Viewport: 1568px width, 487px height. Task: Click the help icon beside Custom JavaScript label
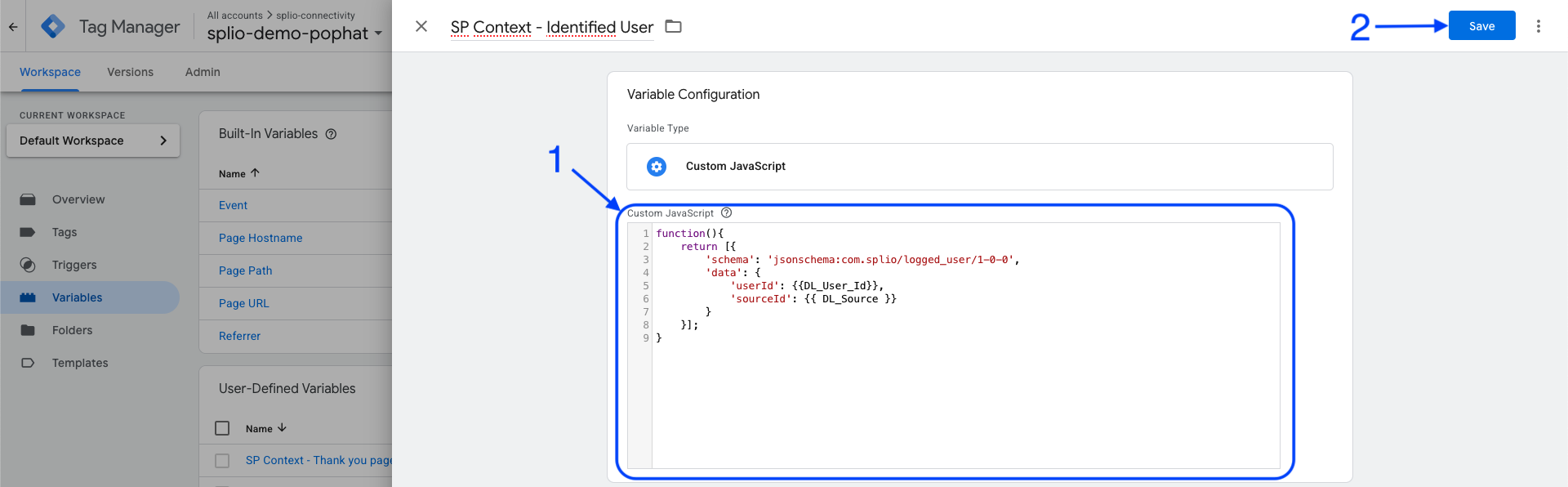tap(726, 212)
